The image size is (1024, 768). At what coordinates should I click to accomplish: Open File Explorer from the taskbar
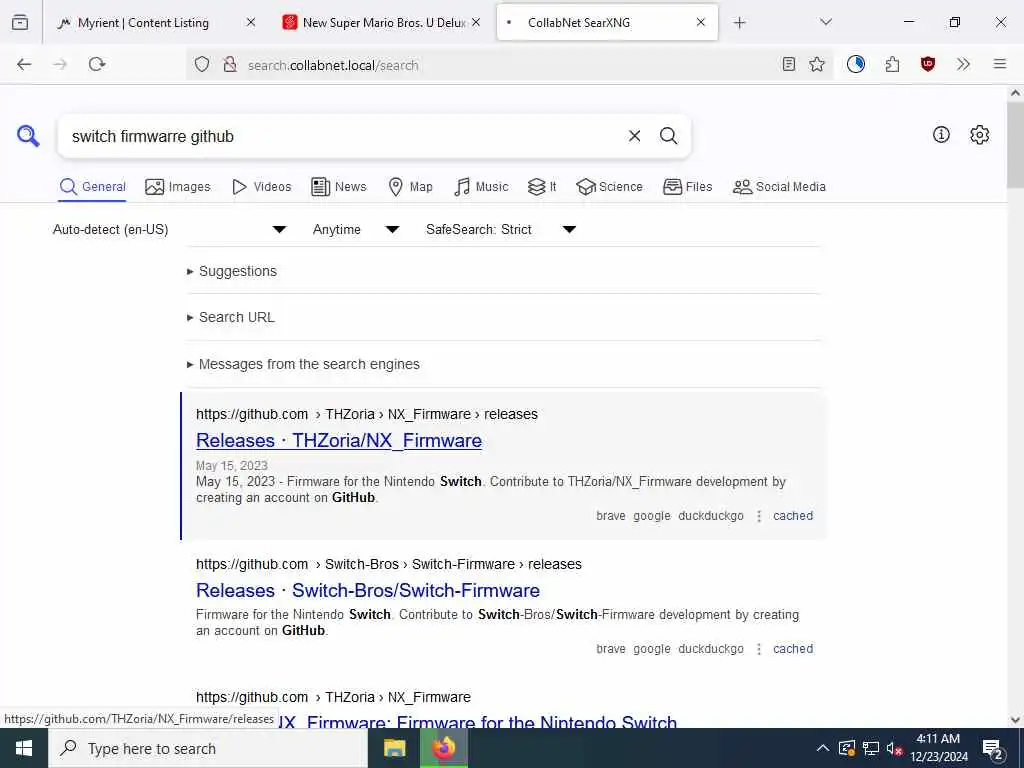coord(394,748)
